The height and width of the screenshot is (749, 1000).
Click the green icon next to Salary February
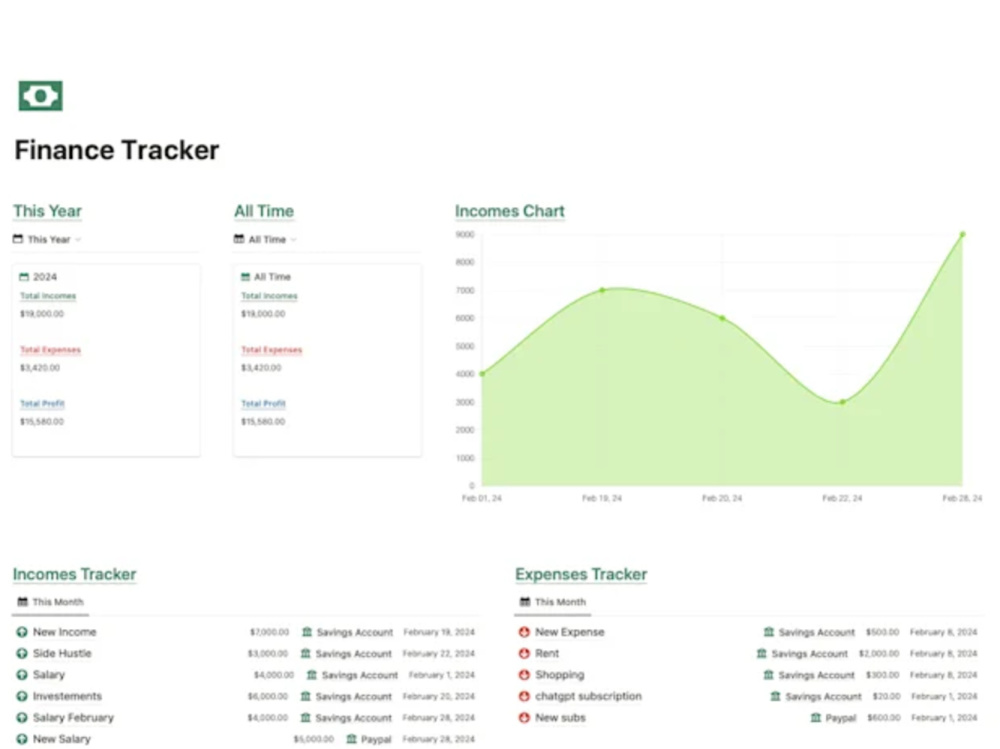click(22, 718)
